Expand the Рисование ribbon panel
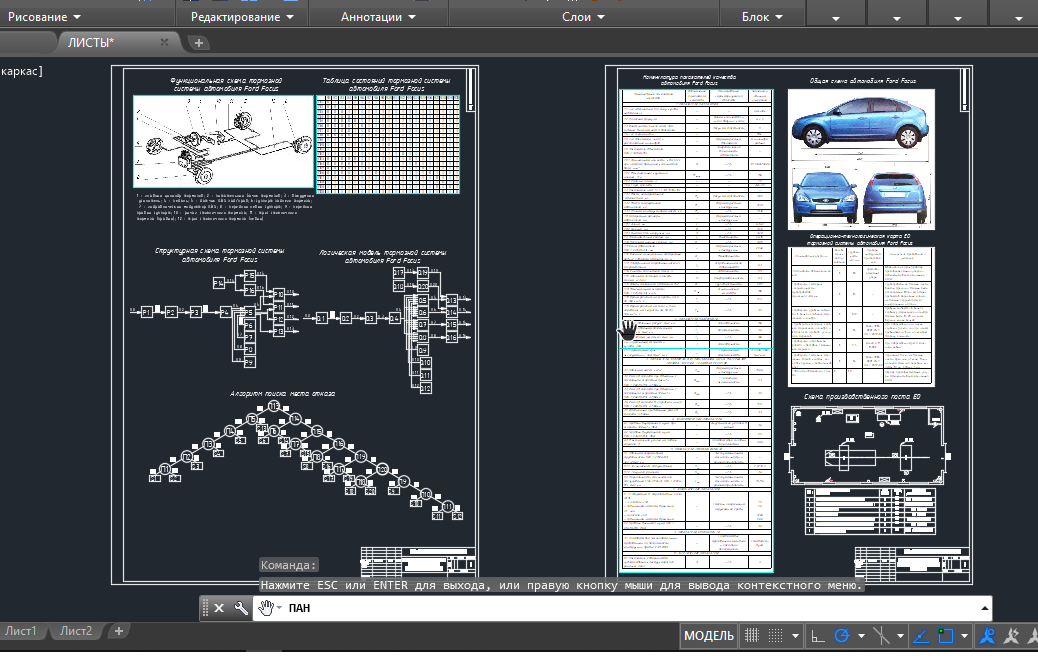The width and height of the screenshot is (1038, 656). [x=44, y=17]
